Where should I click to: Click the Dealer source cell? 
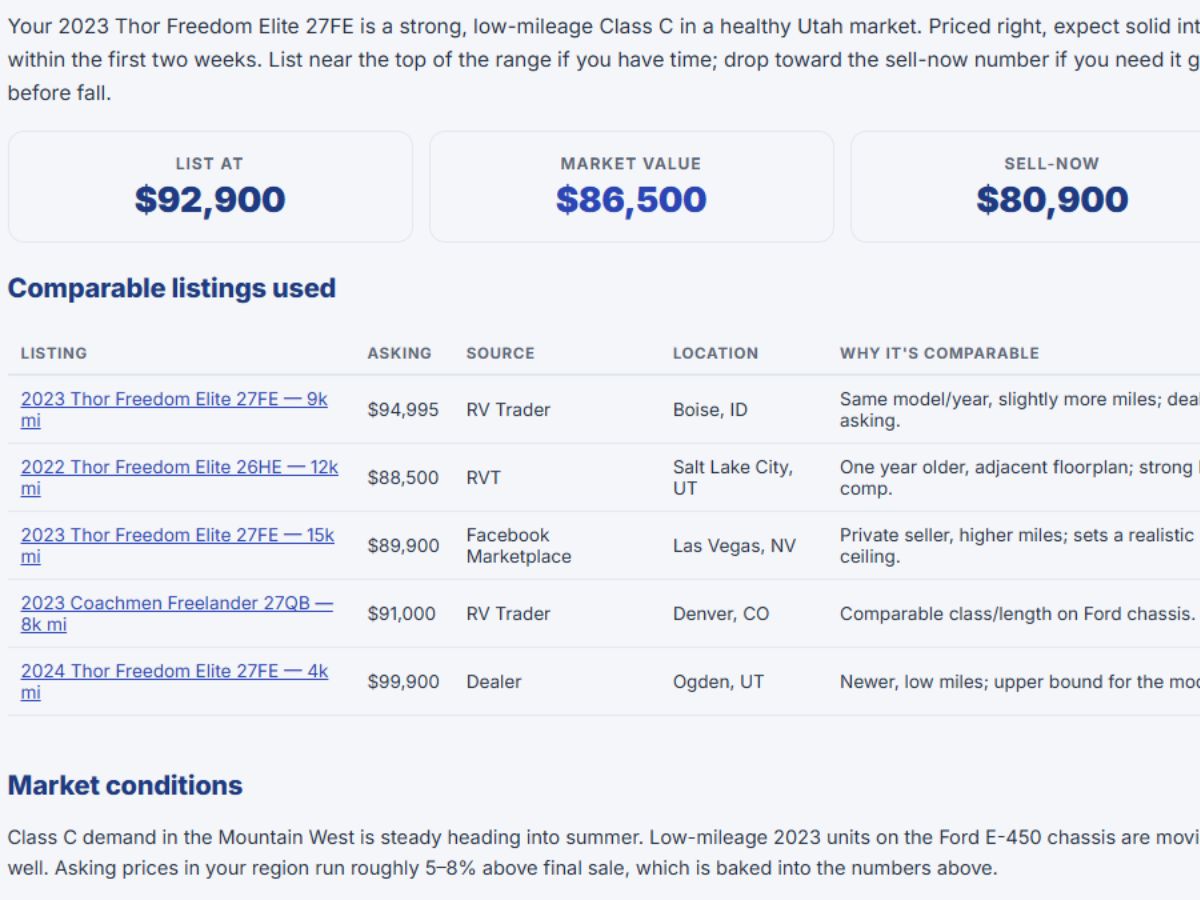click(x=494, y=682)
